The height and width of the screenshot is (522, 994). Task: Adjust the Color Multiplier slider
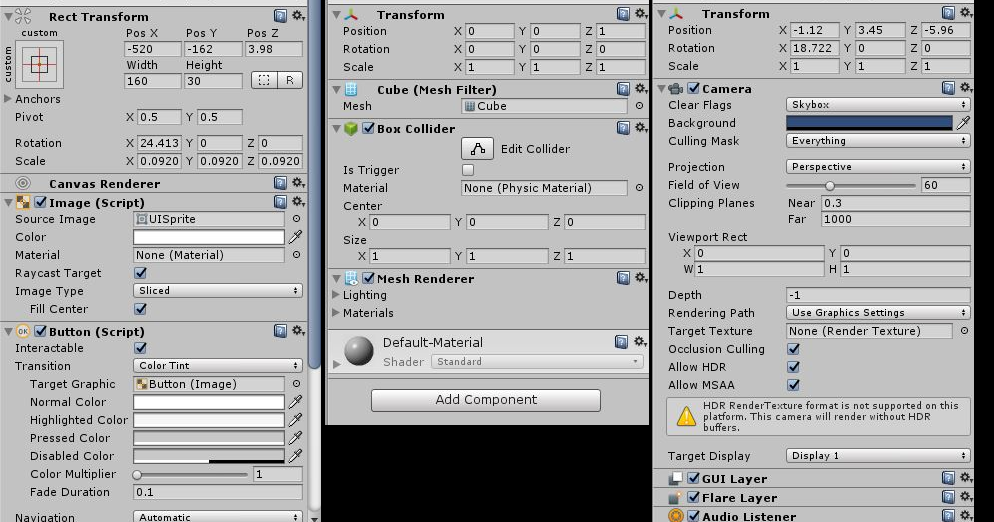pos(191,474)
